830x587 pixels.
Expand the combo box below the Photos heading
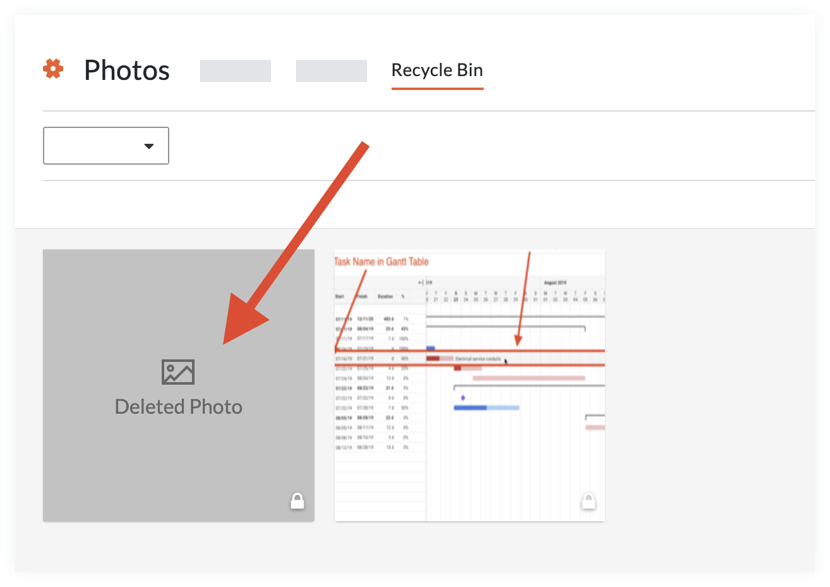point(106,145)
